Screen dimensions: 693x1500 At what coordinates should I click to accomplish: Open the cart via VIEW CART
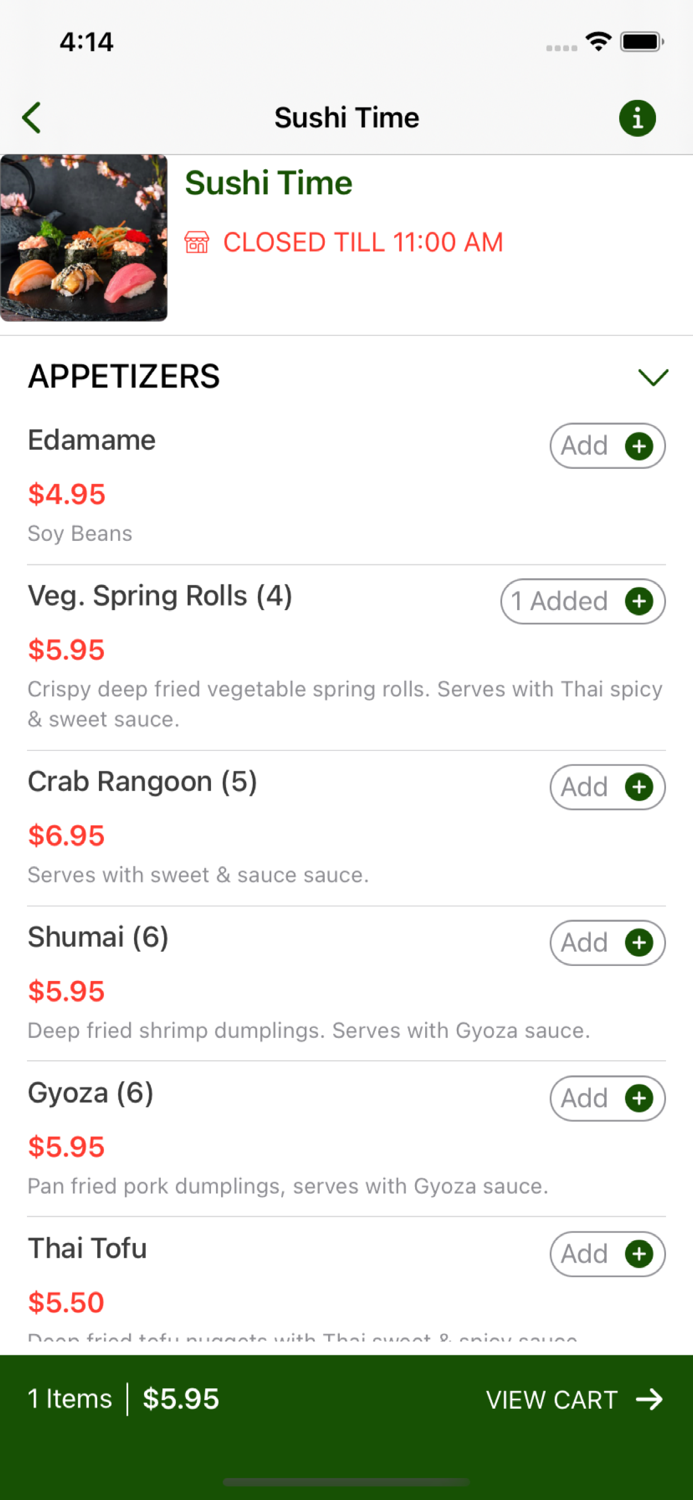pyautogui.click(x=551, y=1399)
